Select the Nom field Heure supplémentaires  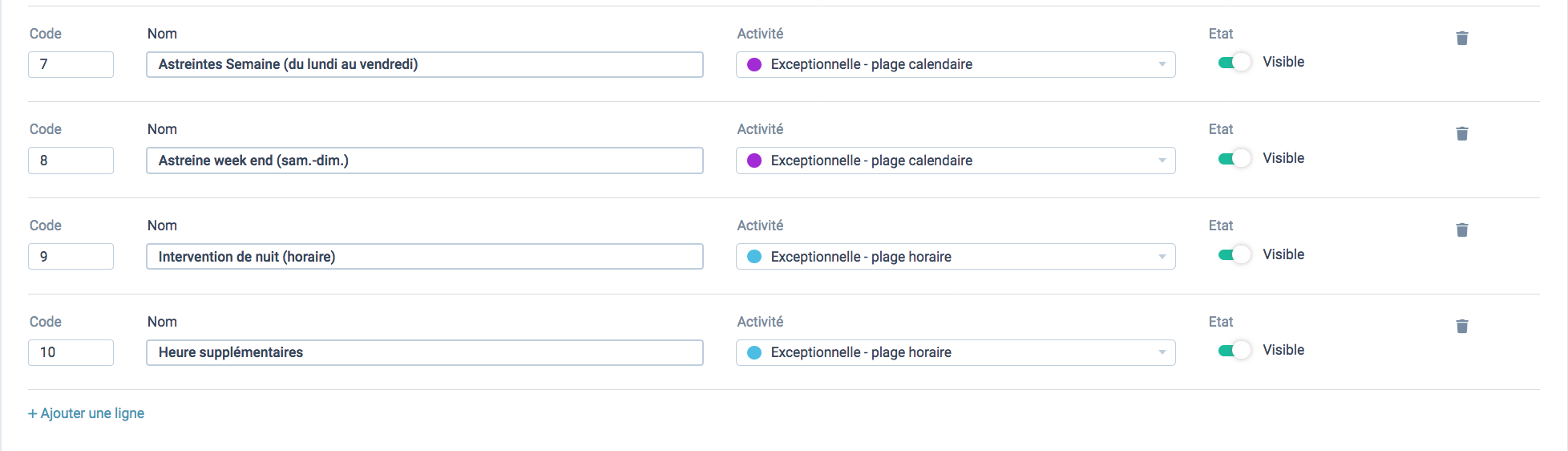click(425, 352)
